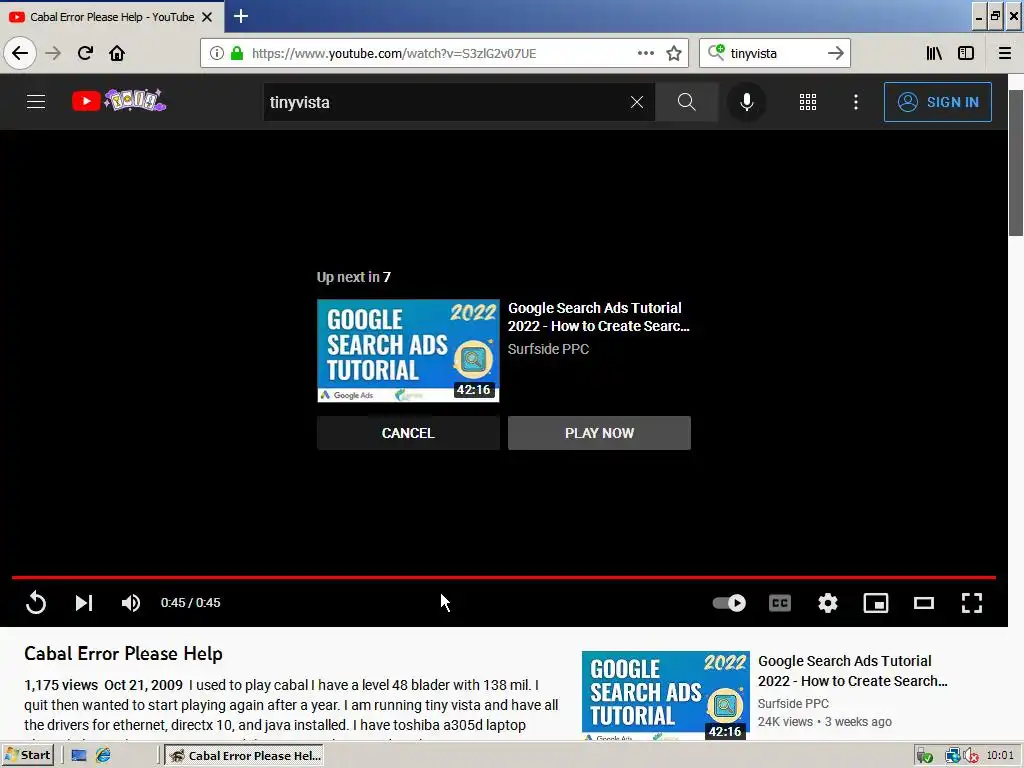Image resolution: width=1024 pixels, height=768 pixels.
Task: Click the current time readout 0:45 / 0:45
Action: click(x=191, y=603)
